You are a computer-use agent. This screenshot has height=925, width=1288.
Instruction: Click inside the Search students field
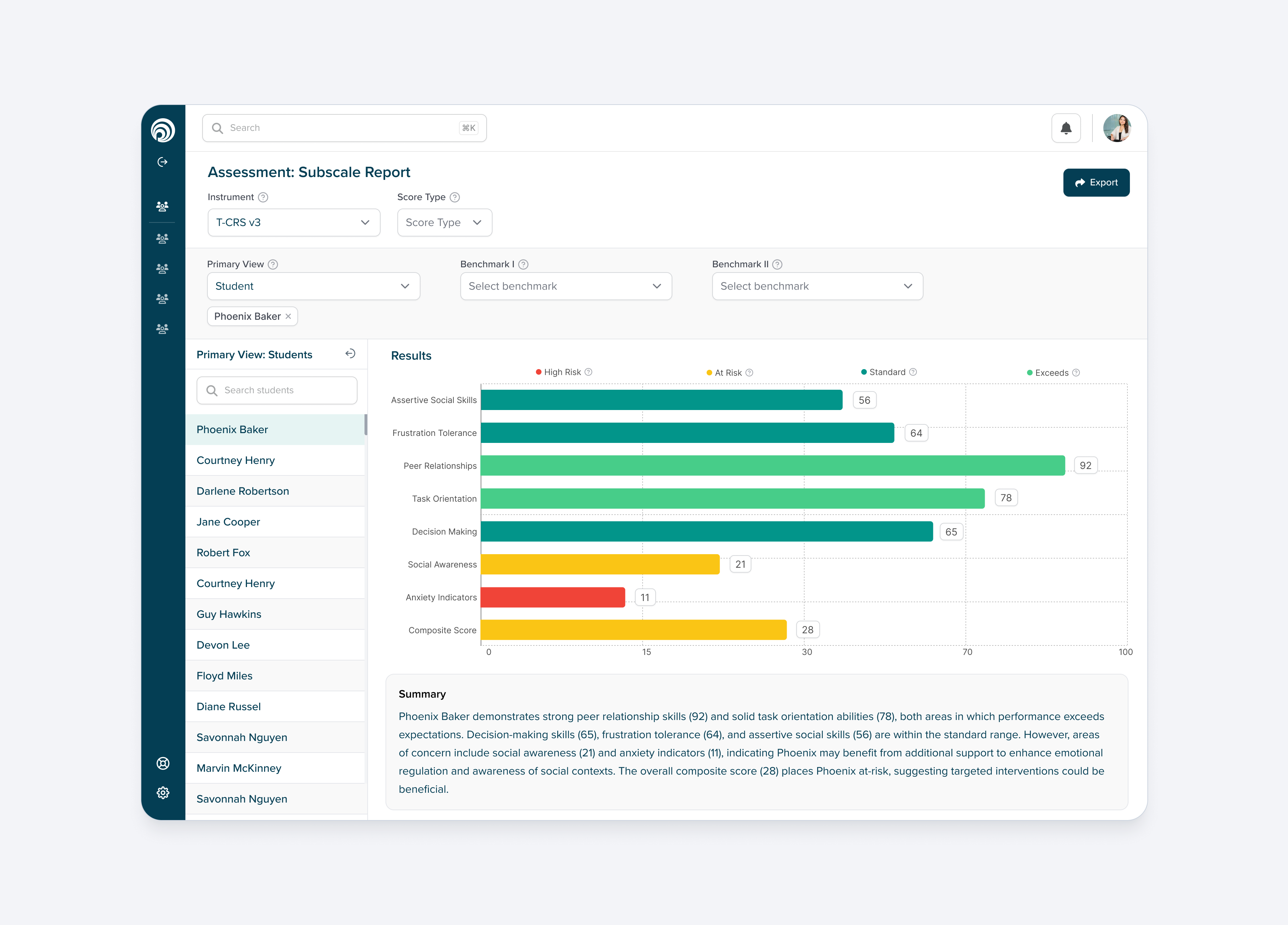(277, 390)
